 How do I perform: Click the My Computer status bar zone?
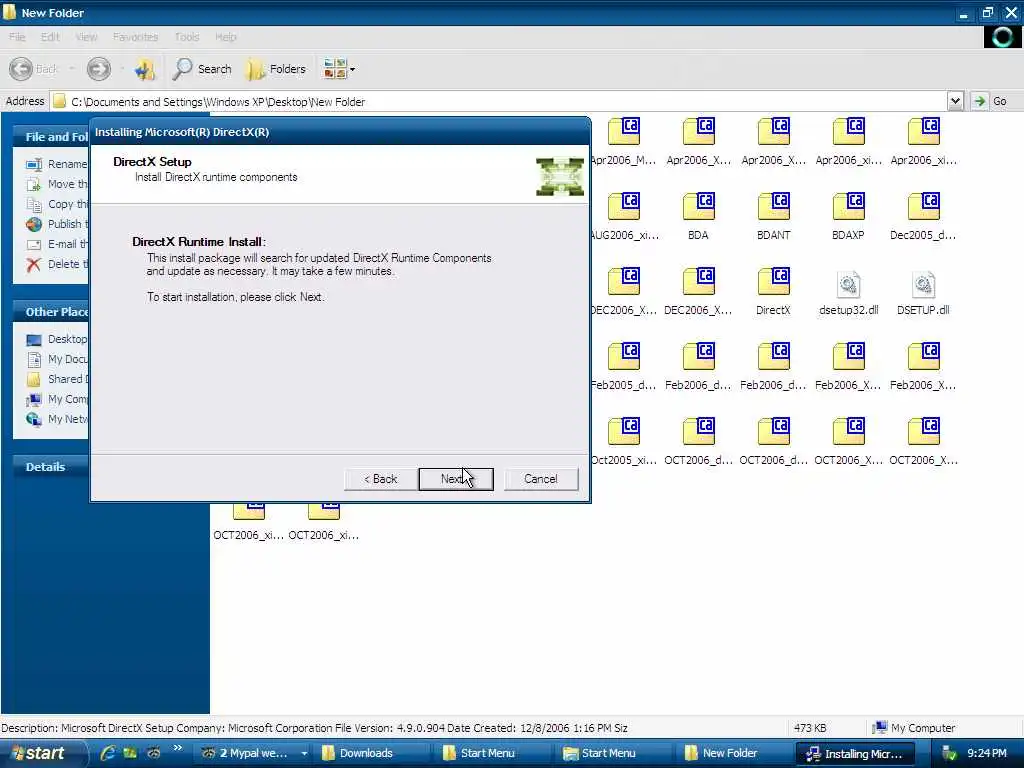pyautogui.click(x=914, y=728)
